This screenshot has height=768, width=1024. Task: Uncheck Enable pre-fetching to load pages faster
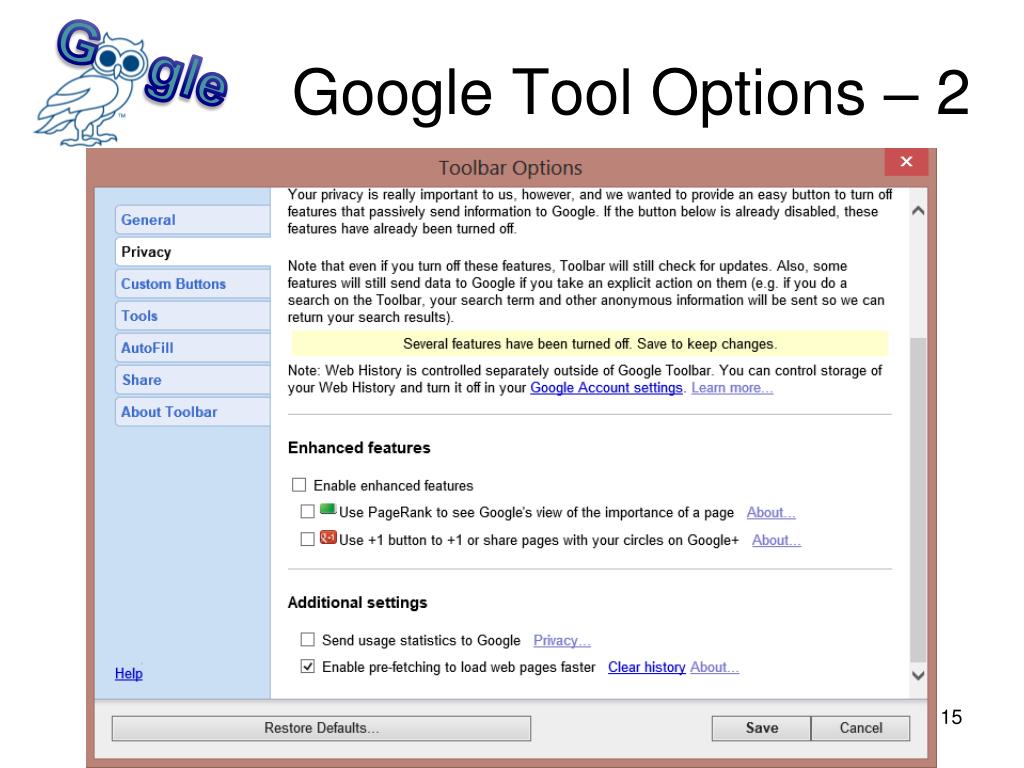(x=308, y=666)
